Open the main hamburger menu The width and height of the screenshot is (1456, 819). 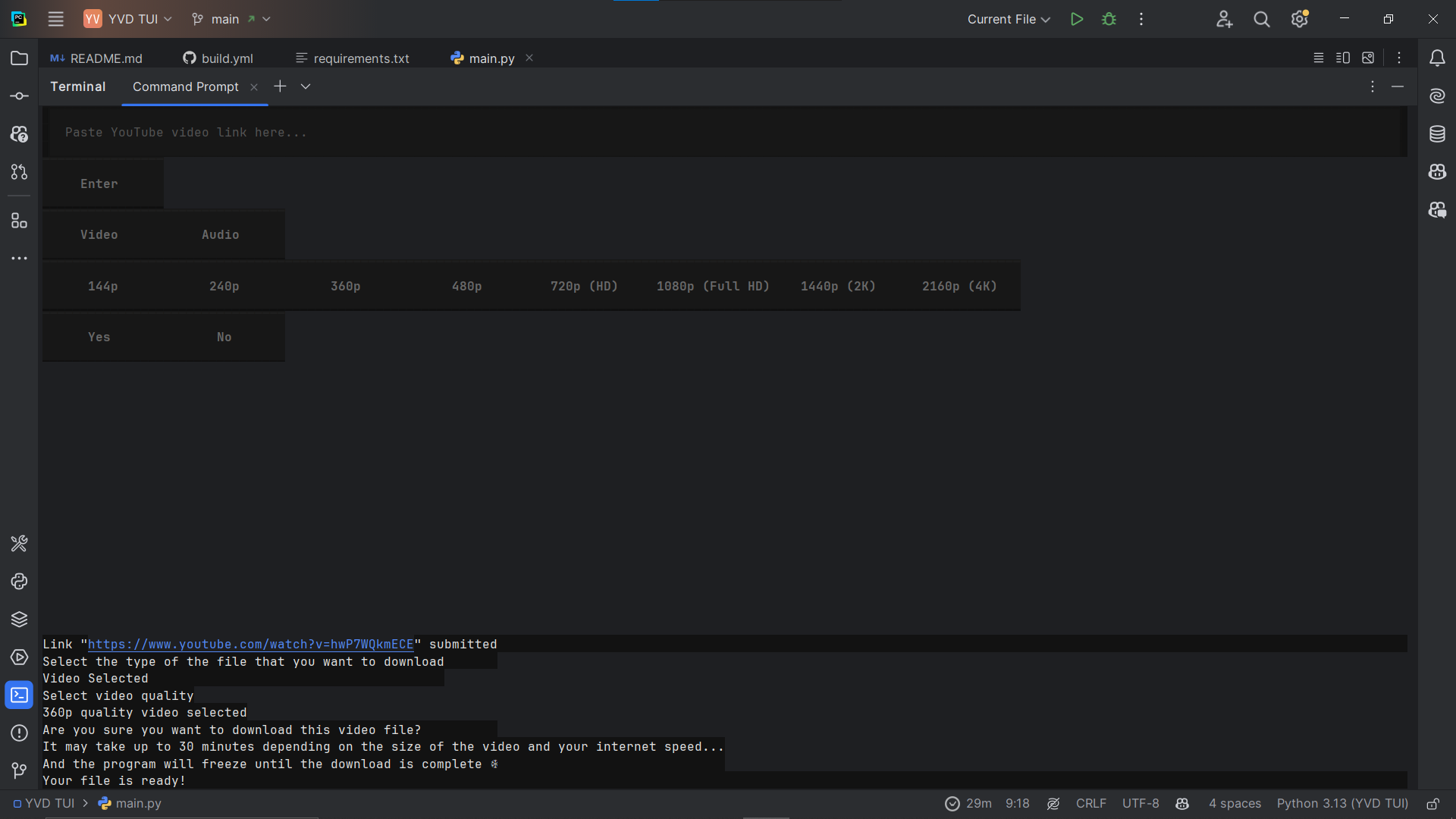(55, 19)
